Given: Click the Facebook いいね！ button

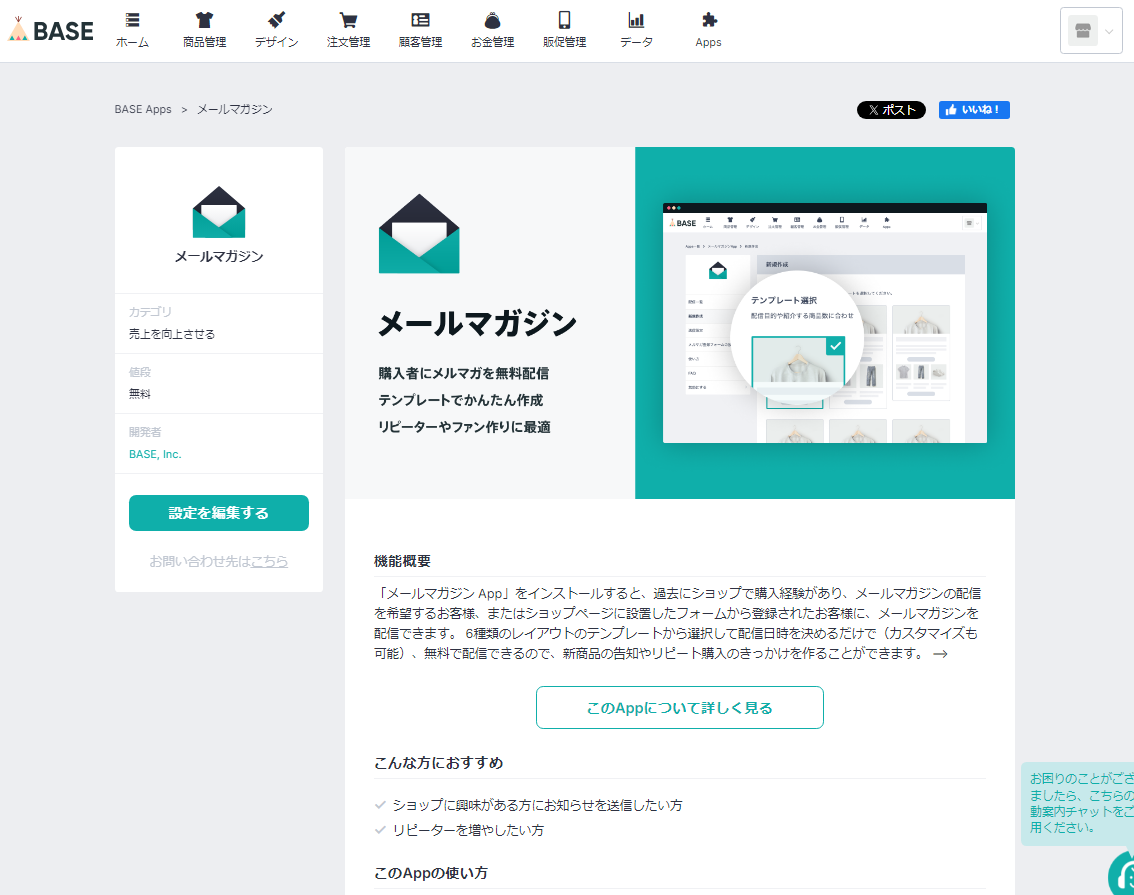Looking at the screenshot, I should (x=974, y=110).
